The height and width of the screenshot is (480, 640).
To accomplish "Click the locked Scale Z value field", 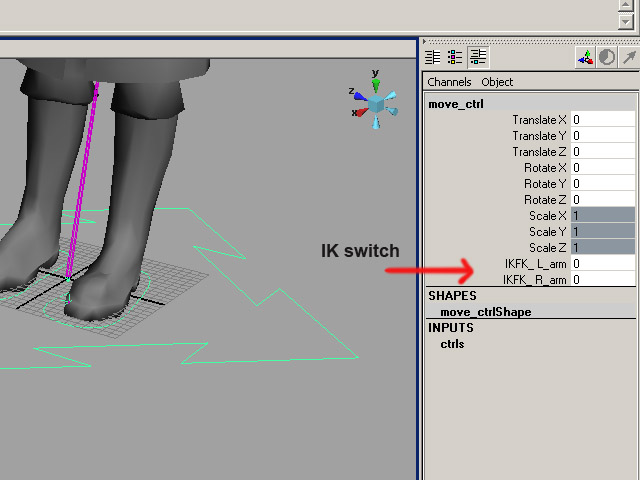I will pos(603,247).
